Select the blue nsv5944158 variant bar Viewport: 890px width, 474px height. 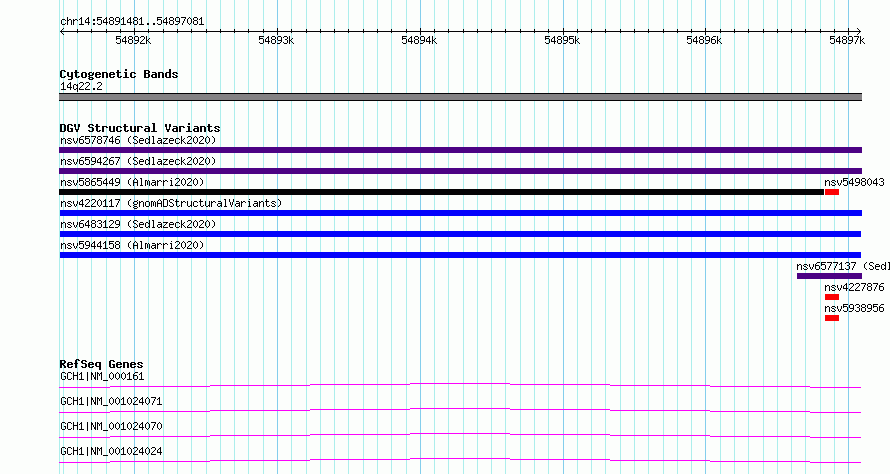460,255
